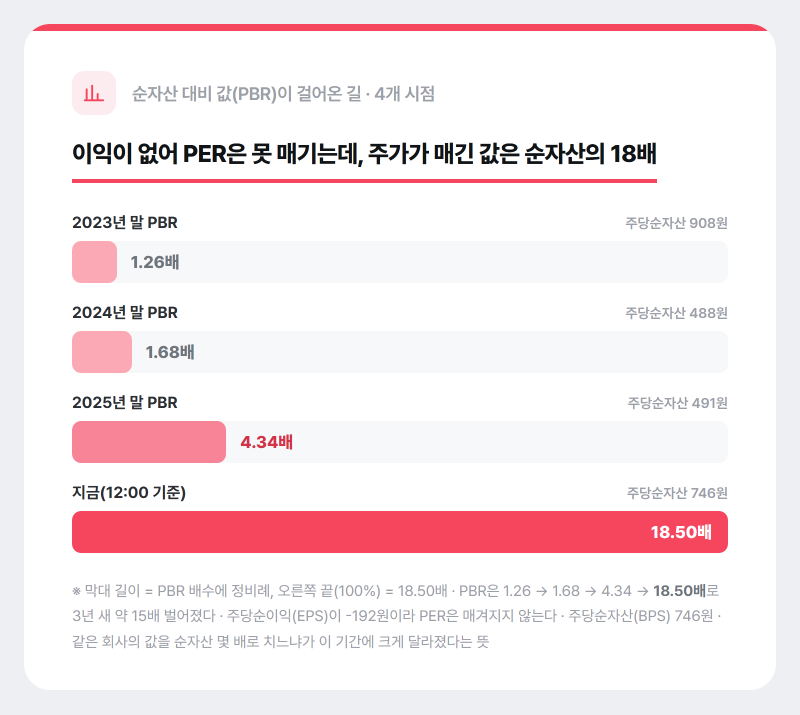Click the 2024년 말 PBR label
800x715 pixels.
pyautogui.click(x=125, y=312)
